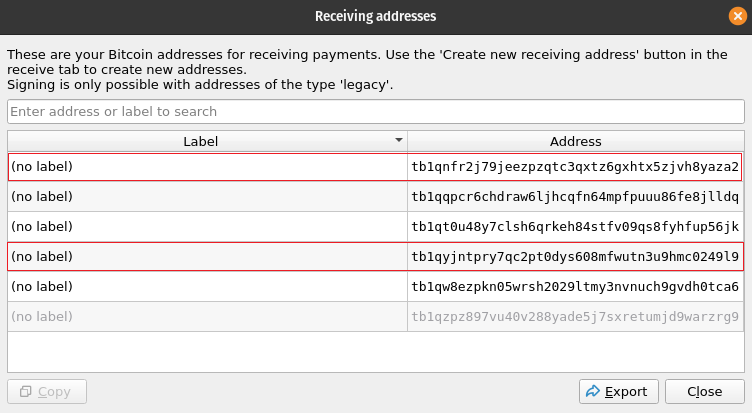Click the orange window close icon
Viewport: 752px width, 413px height.
737,15
